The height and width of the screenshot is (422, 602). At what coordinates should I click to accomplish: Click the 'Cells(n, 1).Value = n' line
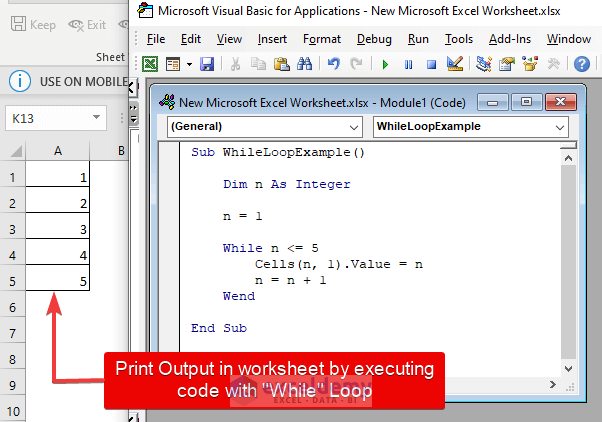[x=339, y=265]
